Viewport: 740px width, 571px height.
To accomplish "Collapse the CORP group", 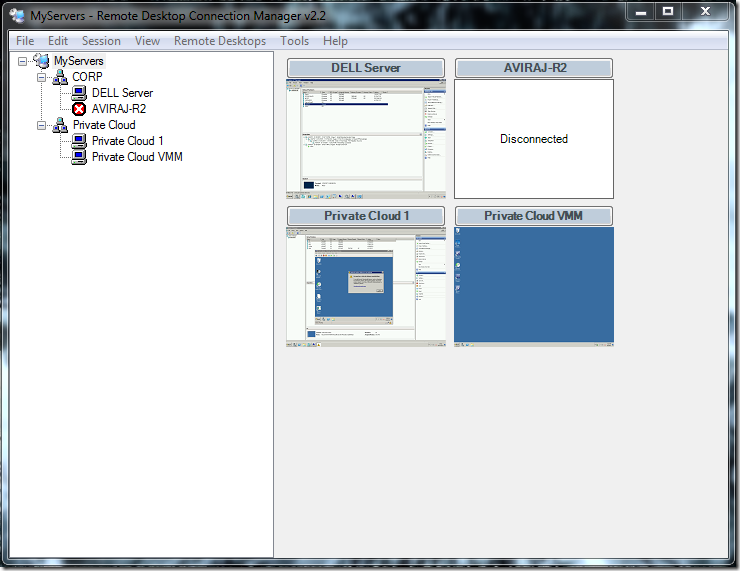I will (42, 77).
